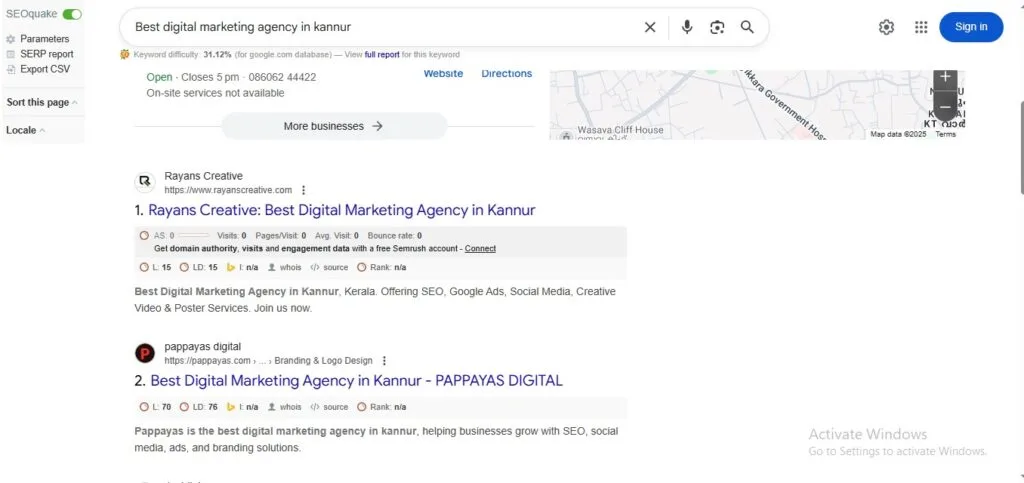
Task: Click the Rayans Creative site name
Action: pos(203,176)
